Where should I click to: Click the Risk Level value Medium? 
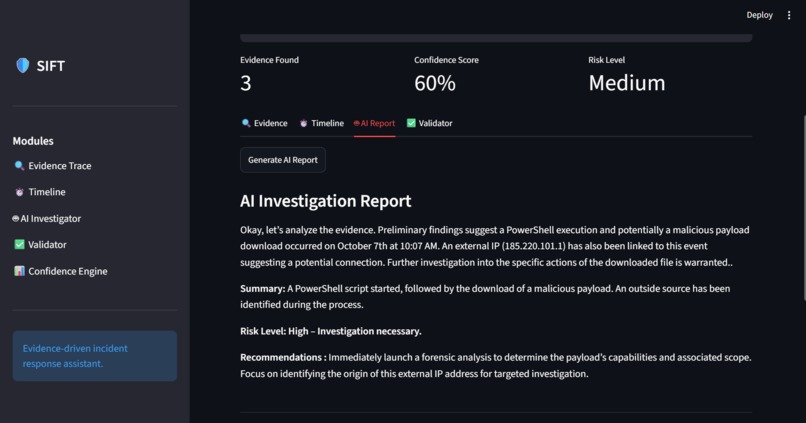[x=627, y=83]
